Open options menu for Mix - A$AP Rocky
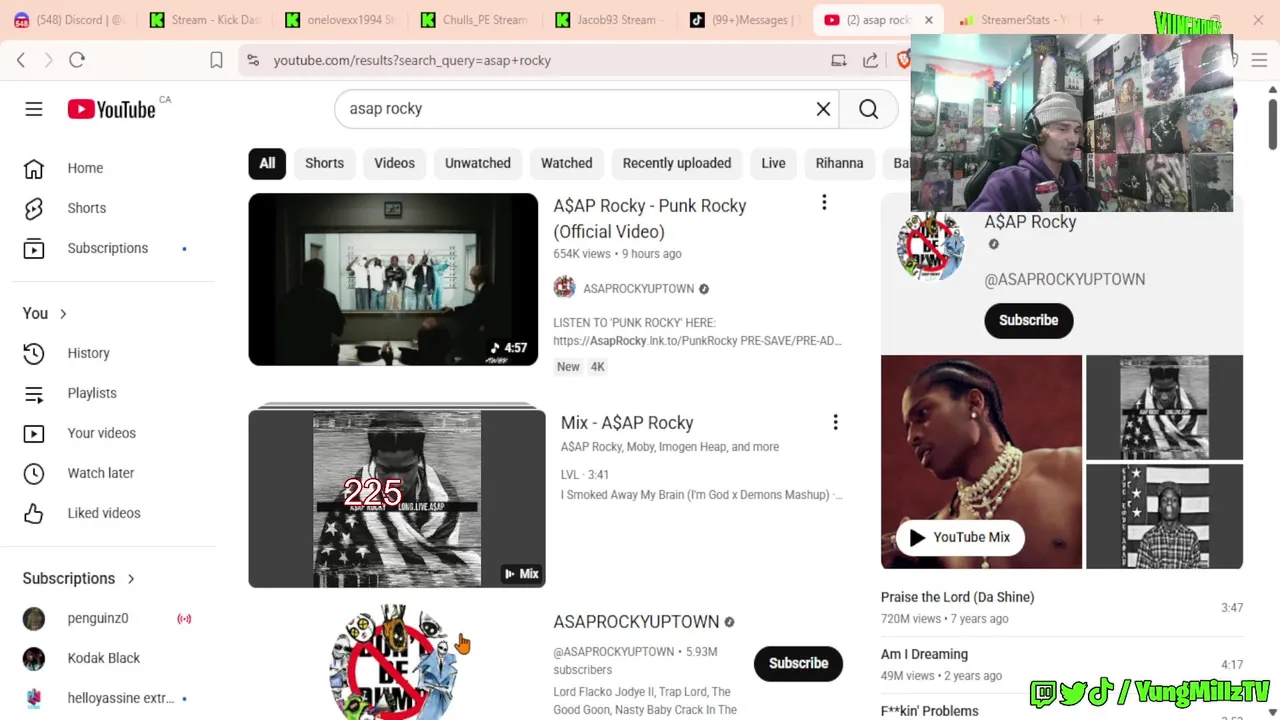 (x=835, y=423)
